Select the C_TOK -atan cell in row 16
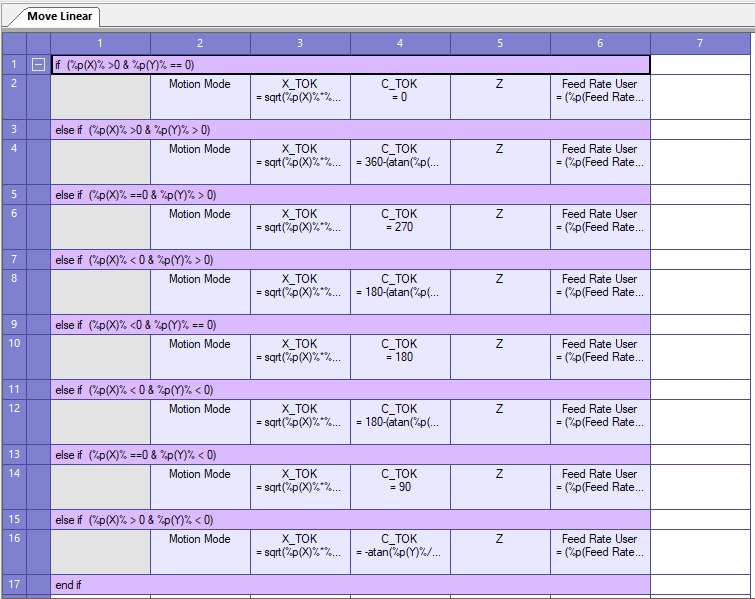This screenshot has height=599, width=755. (400, 551)
